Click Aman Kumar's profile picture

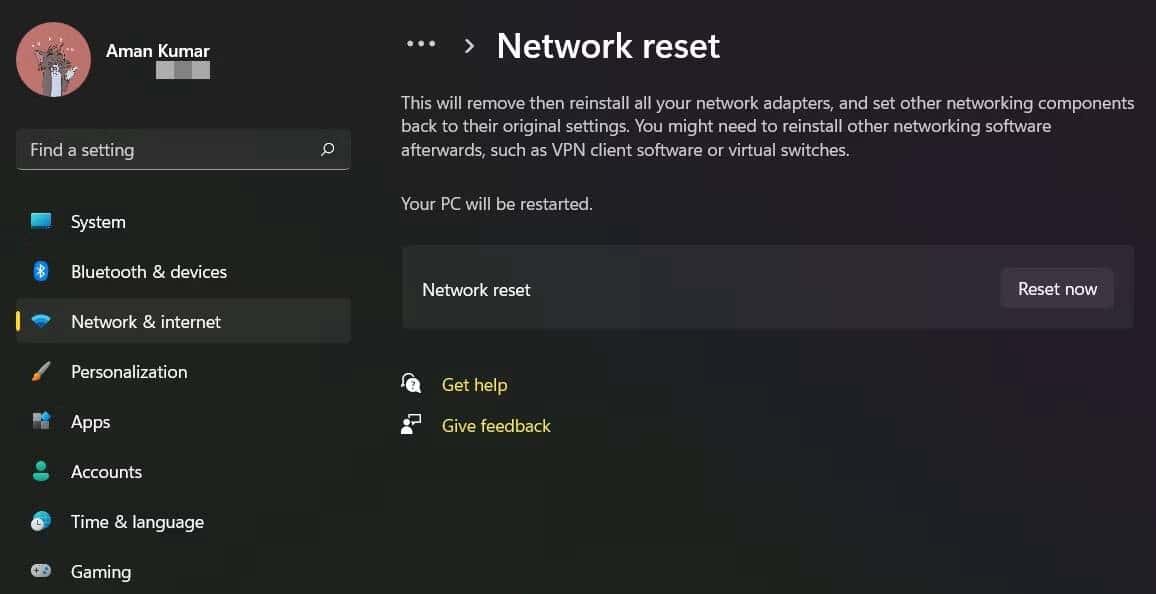53,60
